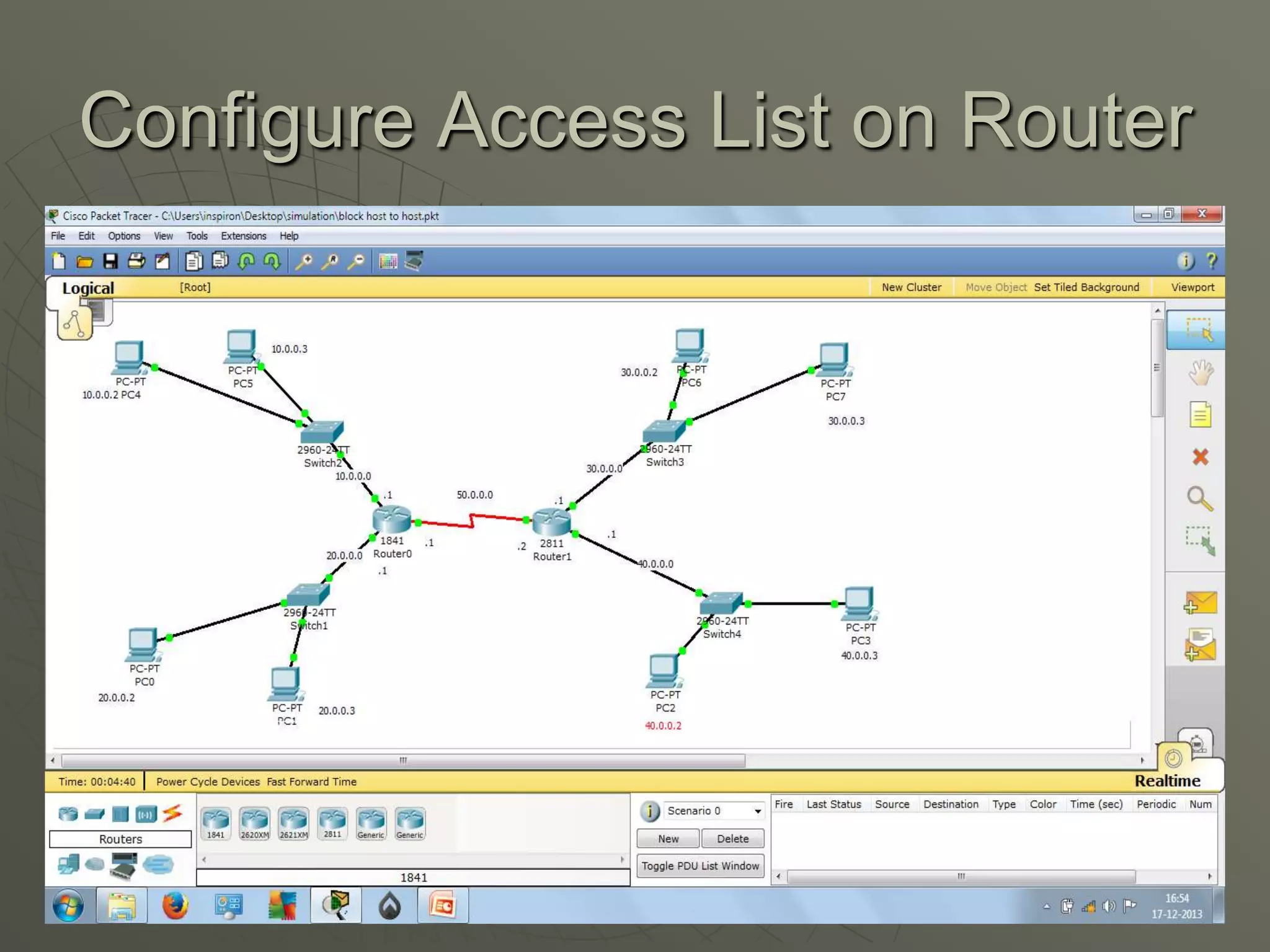Select the Connections lightning bolt category
The height and width of the screenshot is (952, 1270).
coord(172,813)
